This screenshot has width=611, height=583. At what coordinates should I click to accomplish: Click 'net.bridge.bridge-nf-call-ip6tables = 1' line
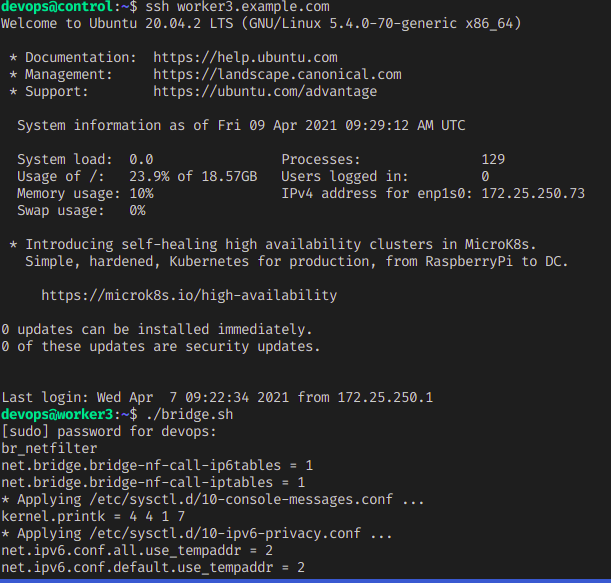pyautogui.click(x=157, y=466)
